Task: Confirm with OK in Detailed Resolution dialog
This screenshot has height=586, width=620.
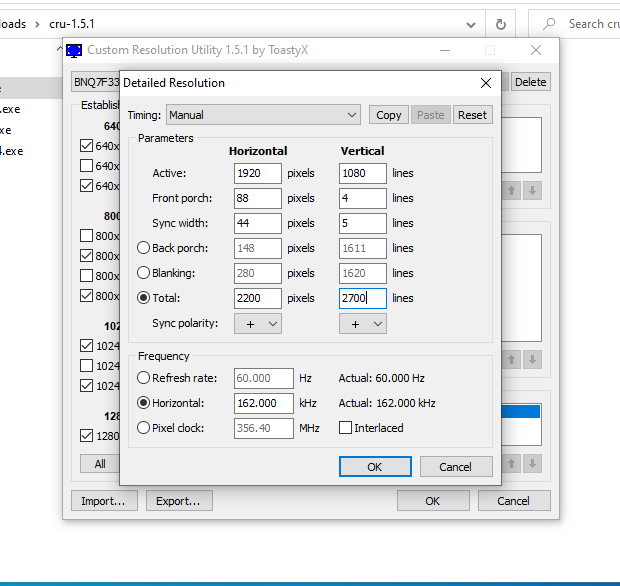Action: pos(374,466)
